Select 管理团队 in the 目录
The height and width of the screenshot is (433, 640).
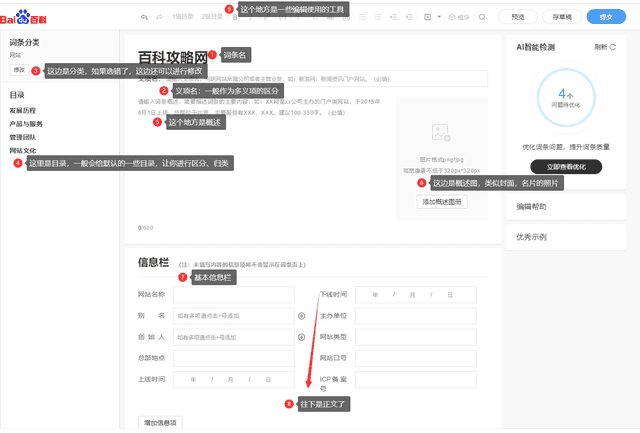23,137
